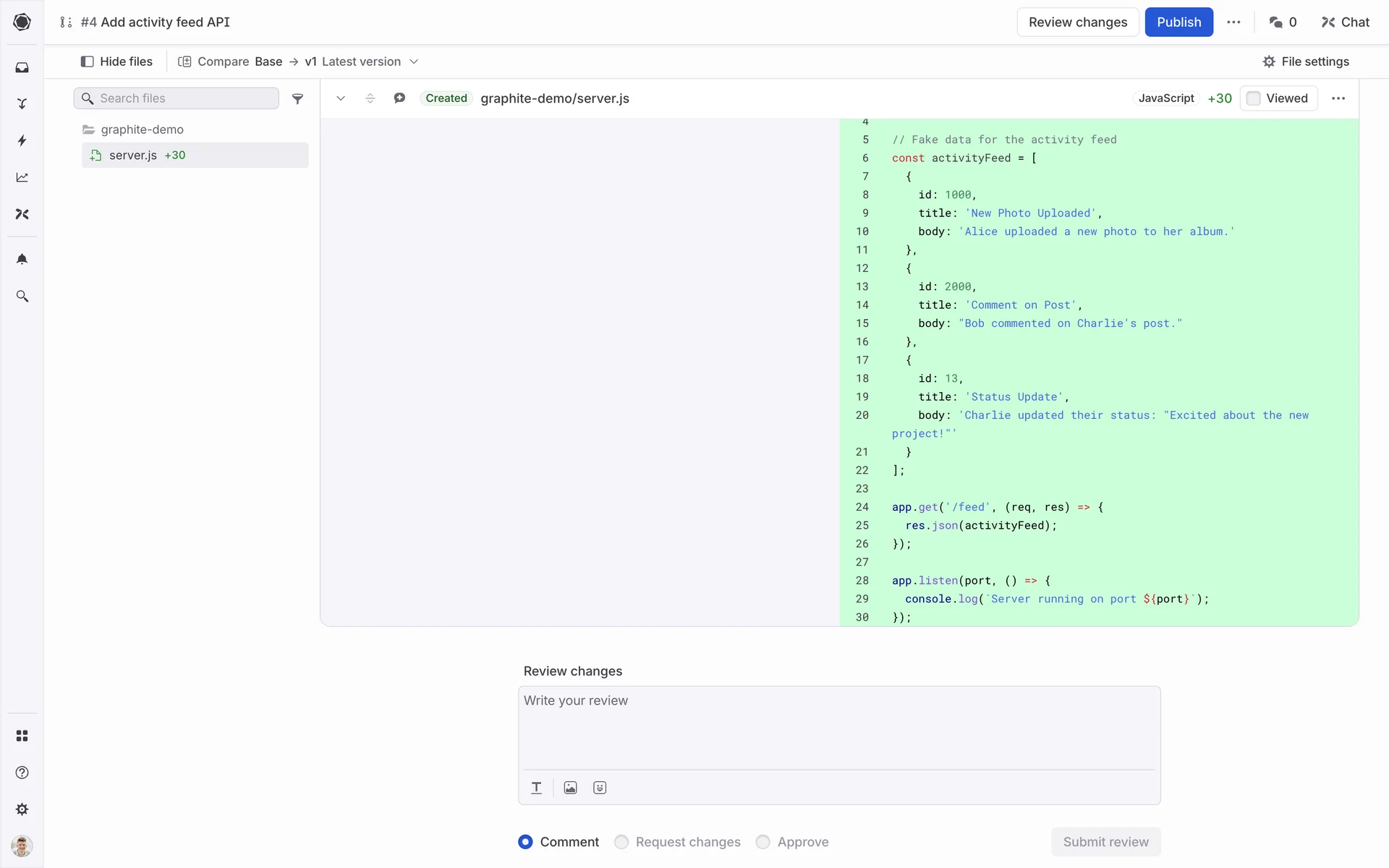Image resolution: width=1389 pixels, height=868 pixels.
Task: Click the add file comment bubble icon
Action: click(x=399, y=98)
